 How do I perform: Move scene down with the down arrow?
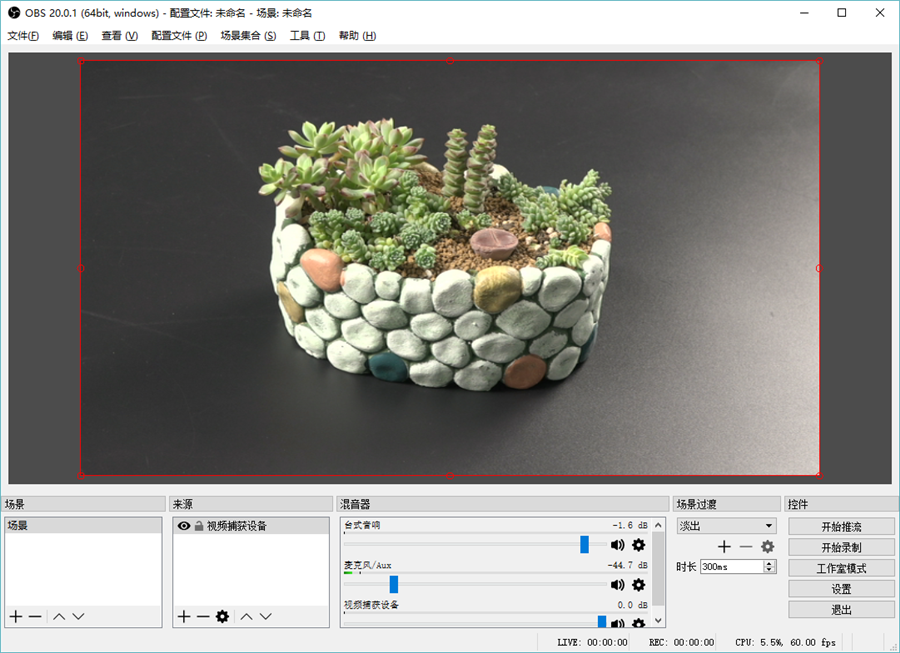(x=78, y=617)
